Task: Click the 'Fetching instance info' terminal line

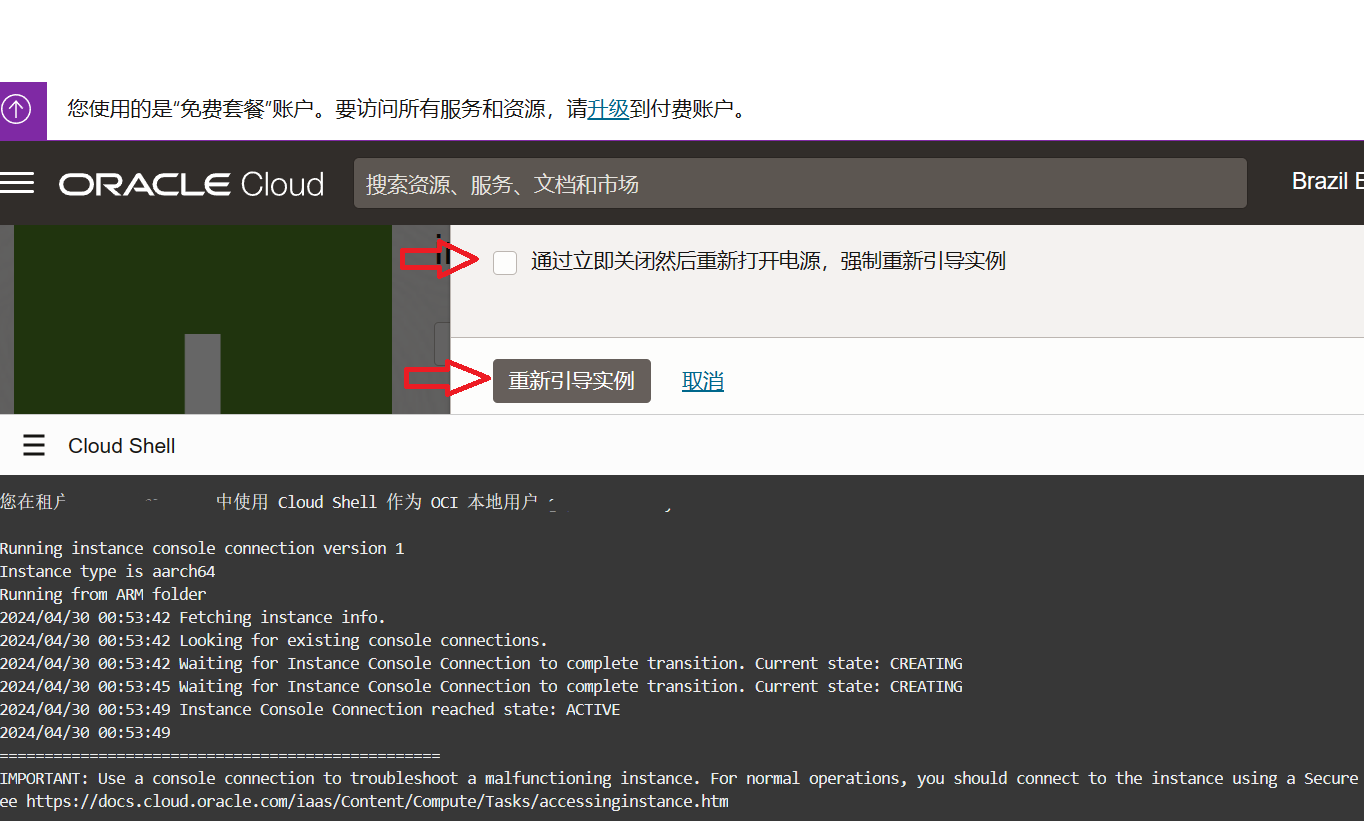Action: (x=192, y=617)
